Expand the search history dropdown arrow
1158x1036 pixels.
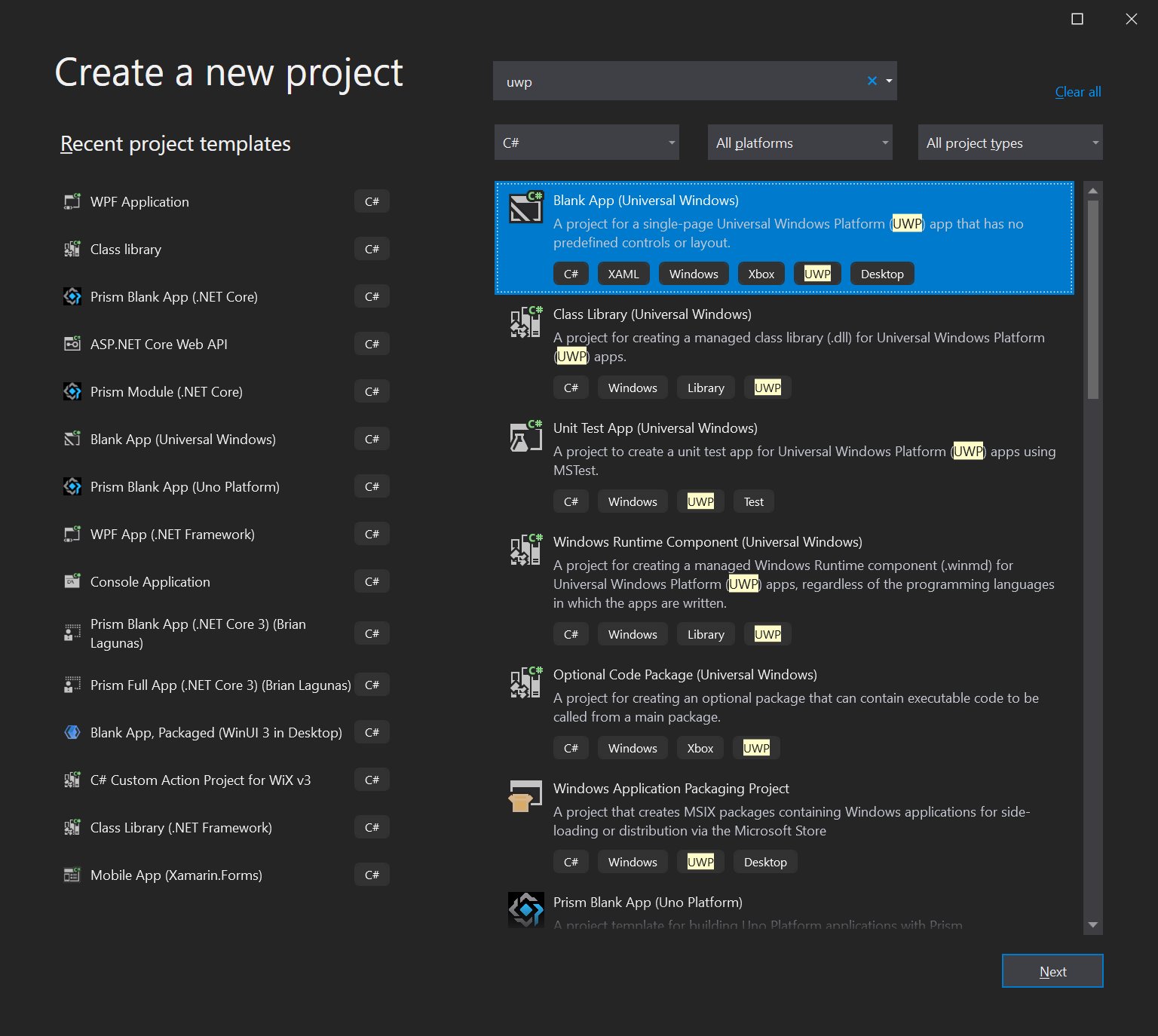pos(889,81)
